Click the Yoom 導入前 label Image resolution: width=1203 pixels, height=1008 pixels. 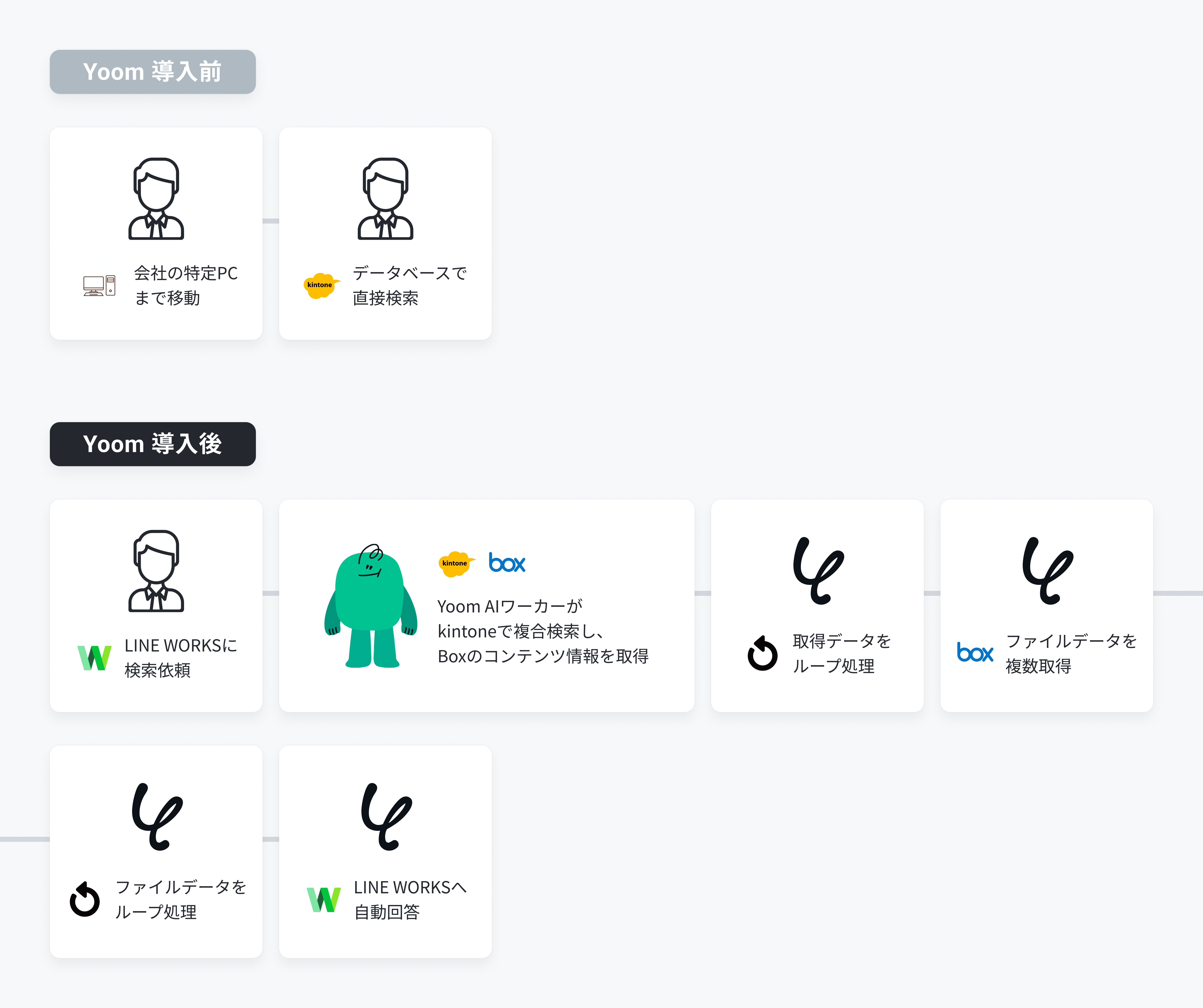point(152,72)
